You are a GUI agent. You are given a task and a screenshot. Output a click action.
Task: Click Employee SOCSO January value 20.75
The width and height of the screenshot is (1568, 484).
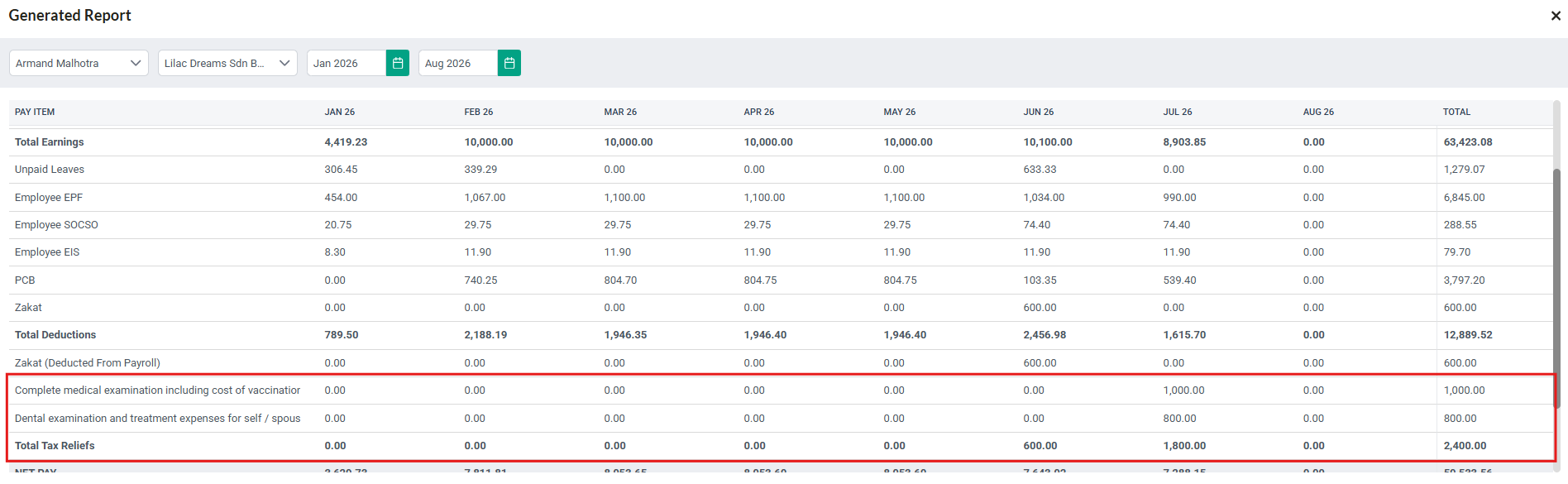point(338,225)
